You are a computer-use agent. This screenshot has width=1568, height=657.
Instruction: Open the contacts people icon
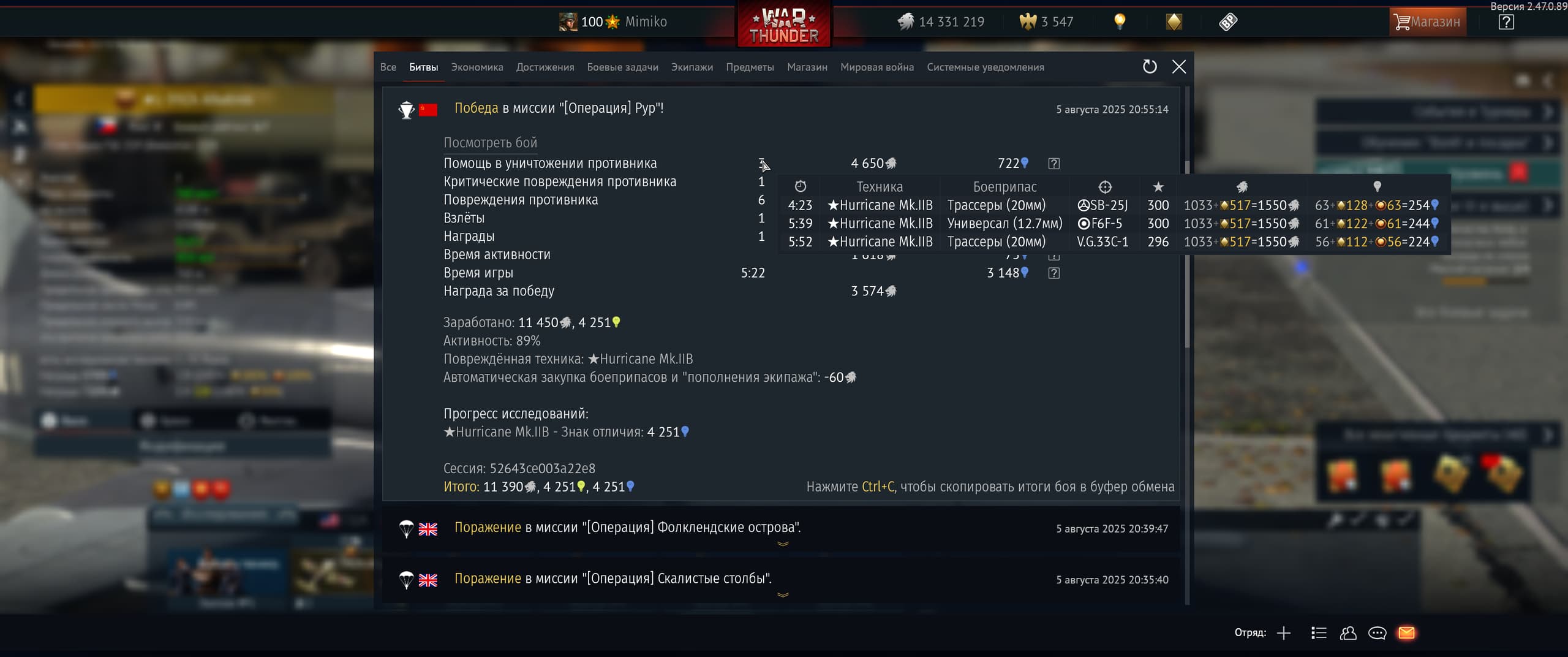tap(1348, 633)
